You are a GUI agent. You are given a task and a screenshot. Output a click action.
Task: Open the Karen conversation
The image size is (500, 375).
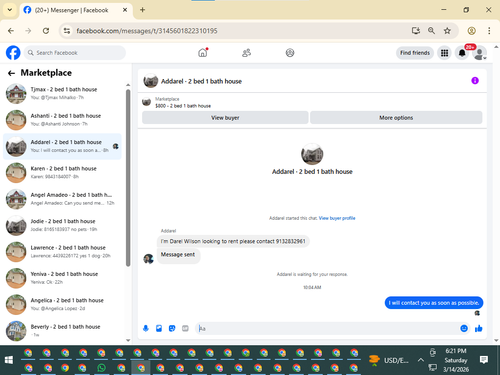(x=62, y=173)
